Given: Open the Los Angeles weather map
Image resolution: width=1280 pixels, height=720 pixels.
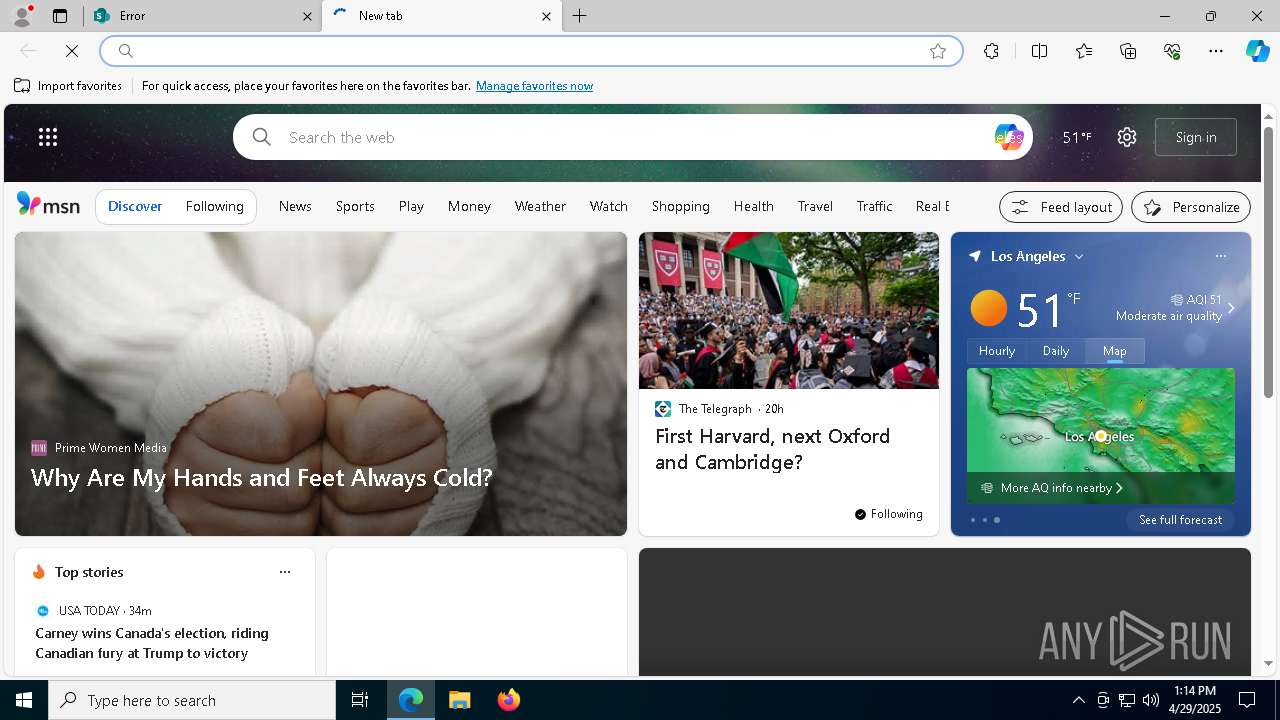Looking at the screenshot, I should tap(1101, 434).
